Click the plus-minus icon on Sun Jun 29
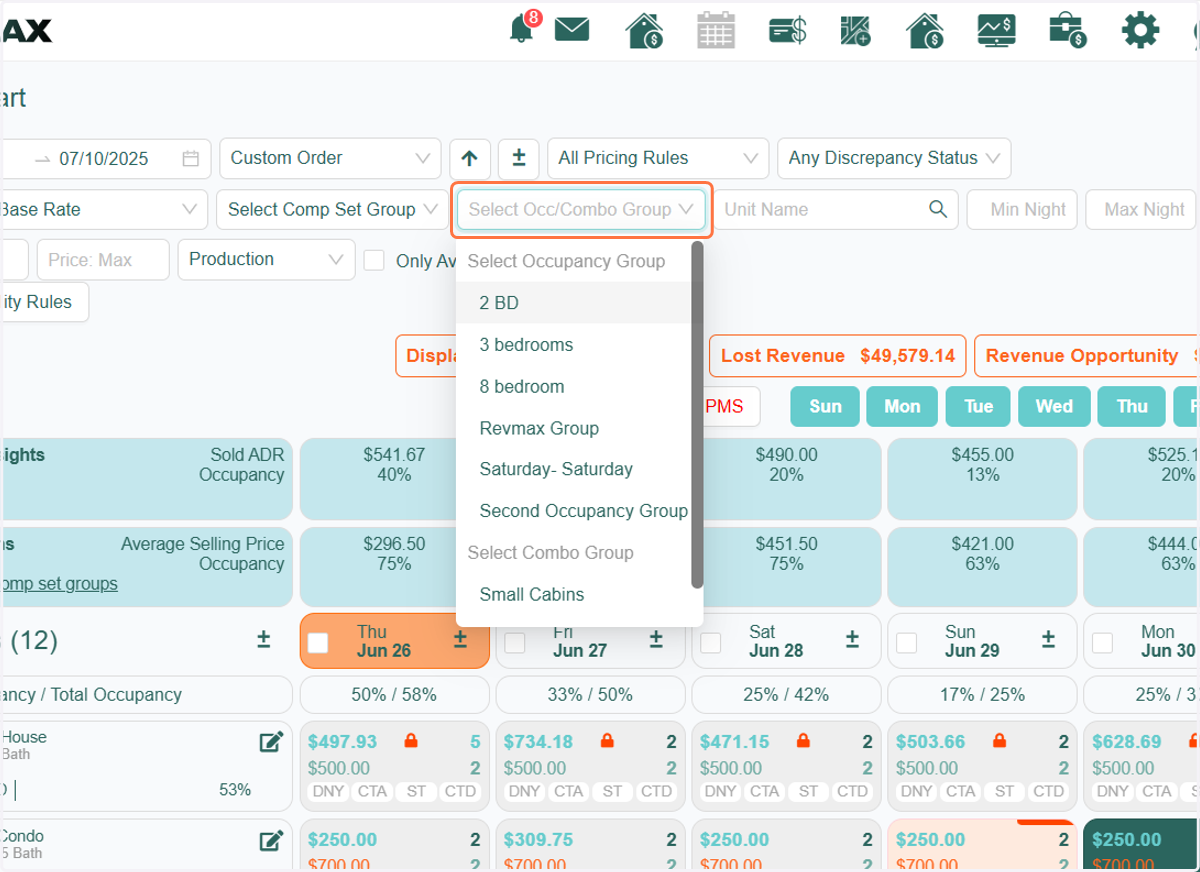 pos(1048,639)
